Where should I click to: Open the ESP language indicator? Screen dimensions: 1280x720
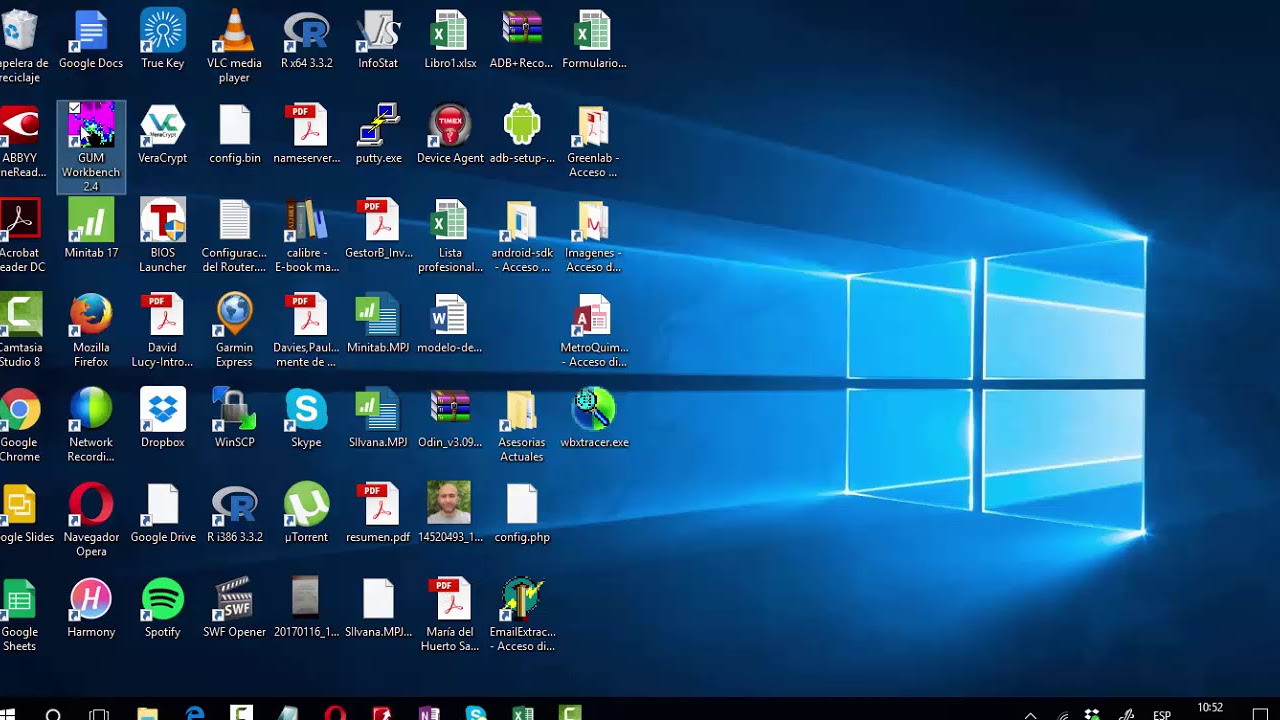1162,715
